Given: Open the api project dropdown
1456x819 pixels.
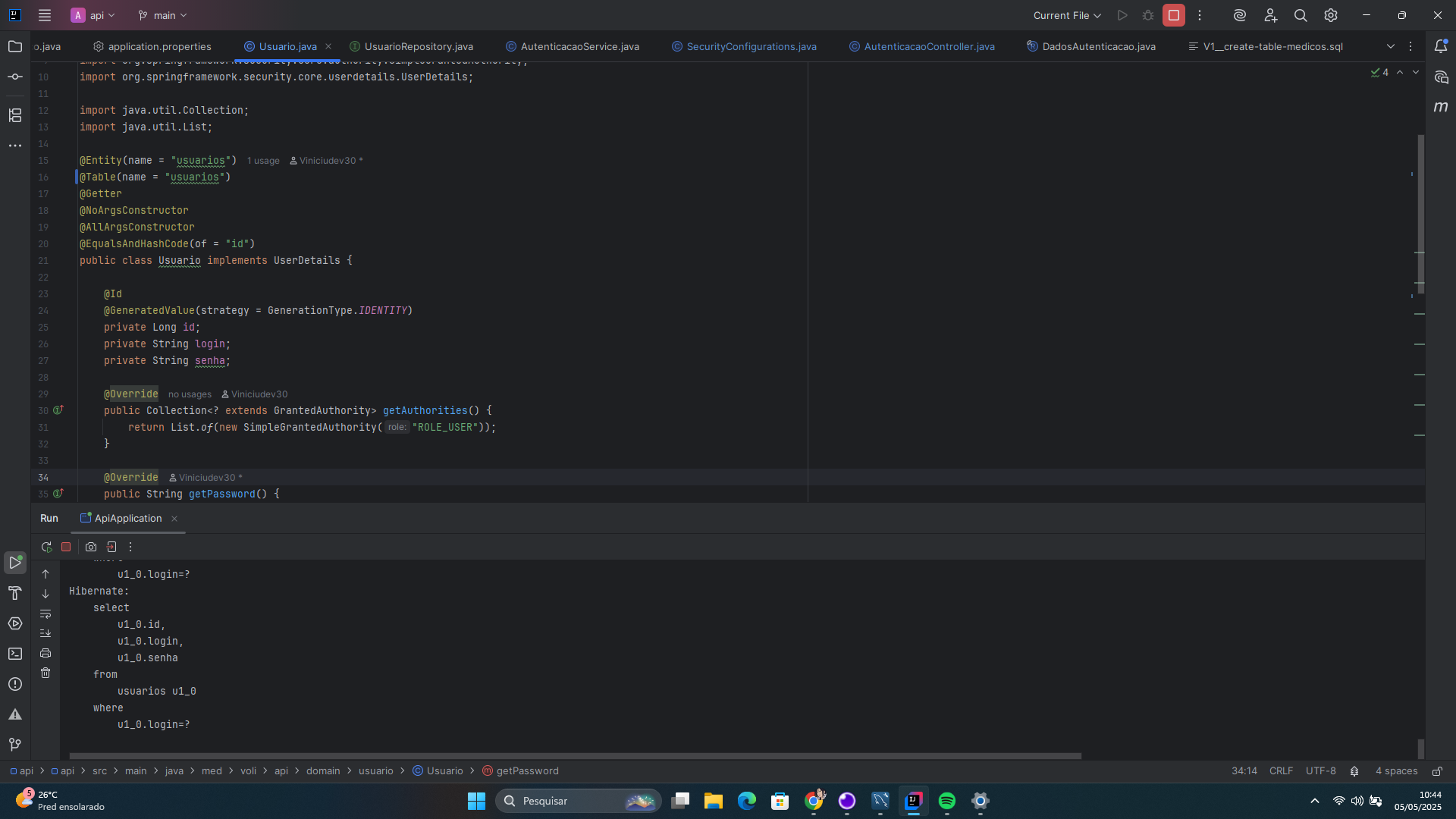Looking at the screenshot, I should (x=93, y=15).
